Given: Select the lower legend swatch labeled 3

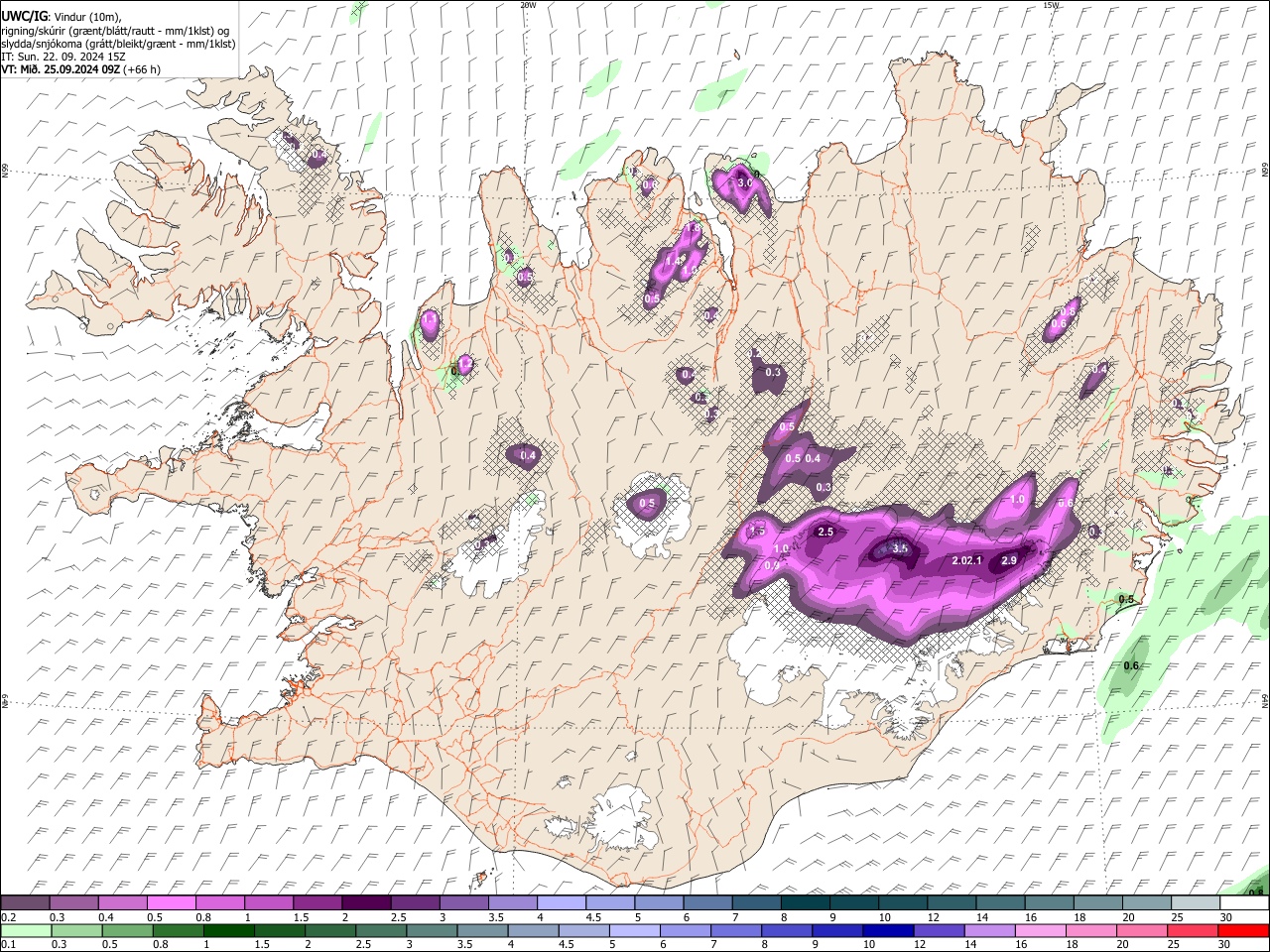Looking at the screenshot, I should point(432,930).
